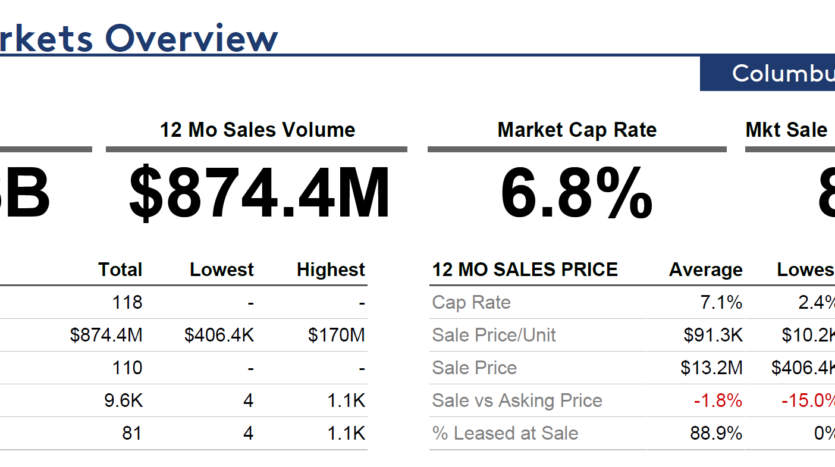The image size is (835, 467).
Task: Click the Cap Rate row label
Action: click(x=471, y=303)
